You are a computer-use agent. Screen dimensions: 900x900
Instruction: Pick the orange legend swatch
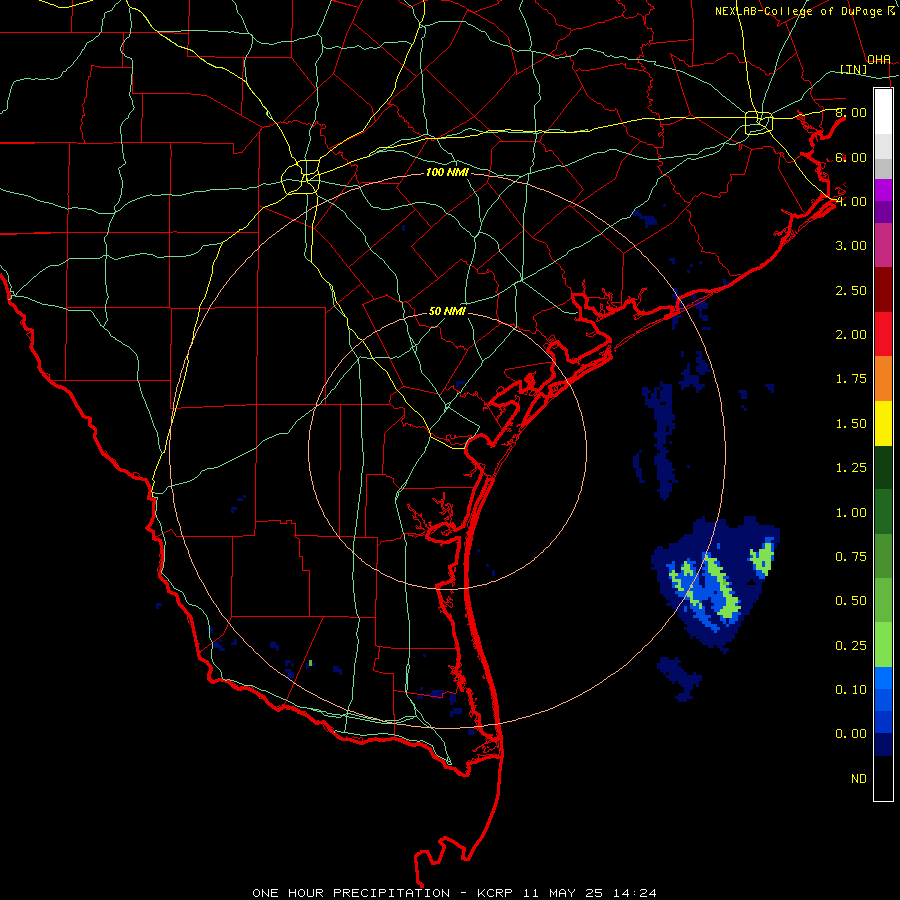[883, 378]
